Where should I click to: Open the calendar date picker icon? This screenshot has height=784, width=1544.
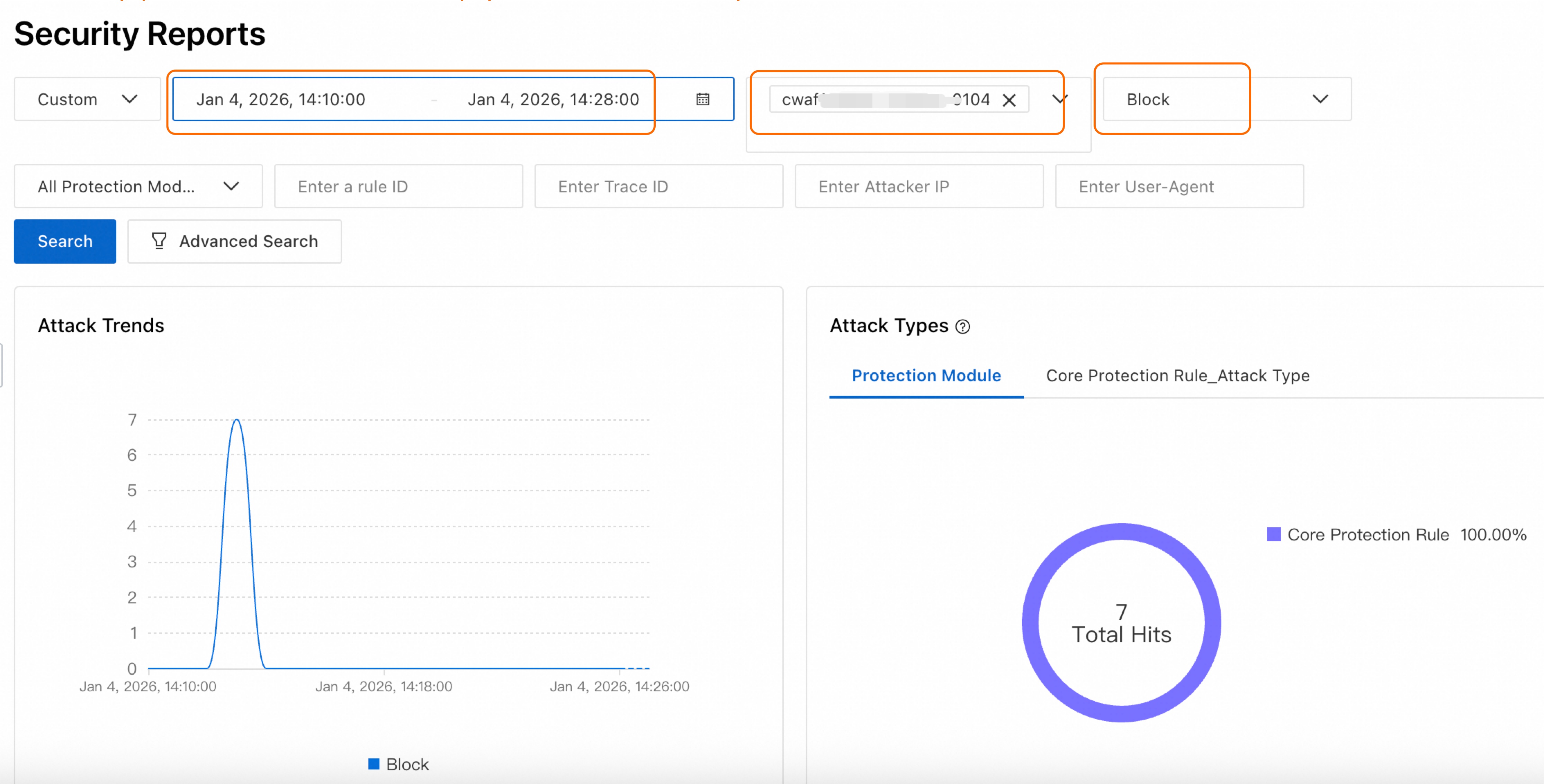[x=702, y=99]
